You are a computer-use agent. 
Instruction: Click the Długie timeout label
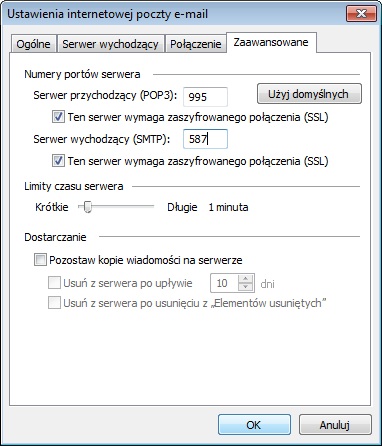(182, 207)
